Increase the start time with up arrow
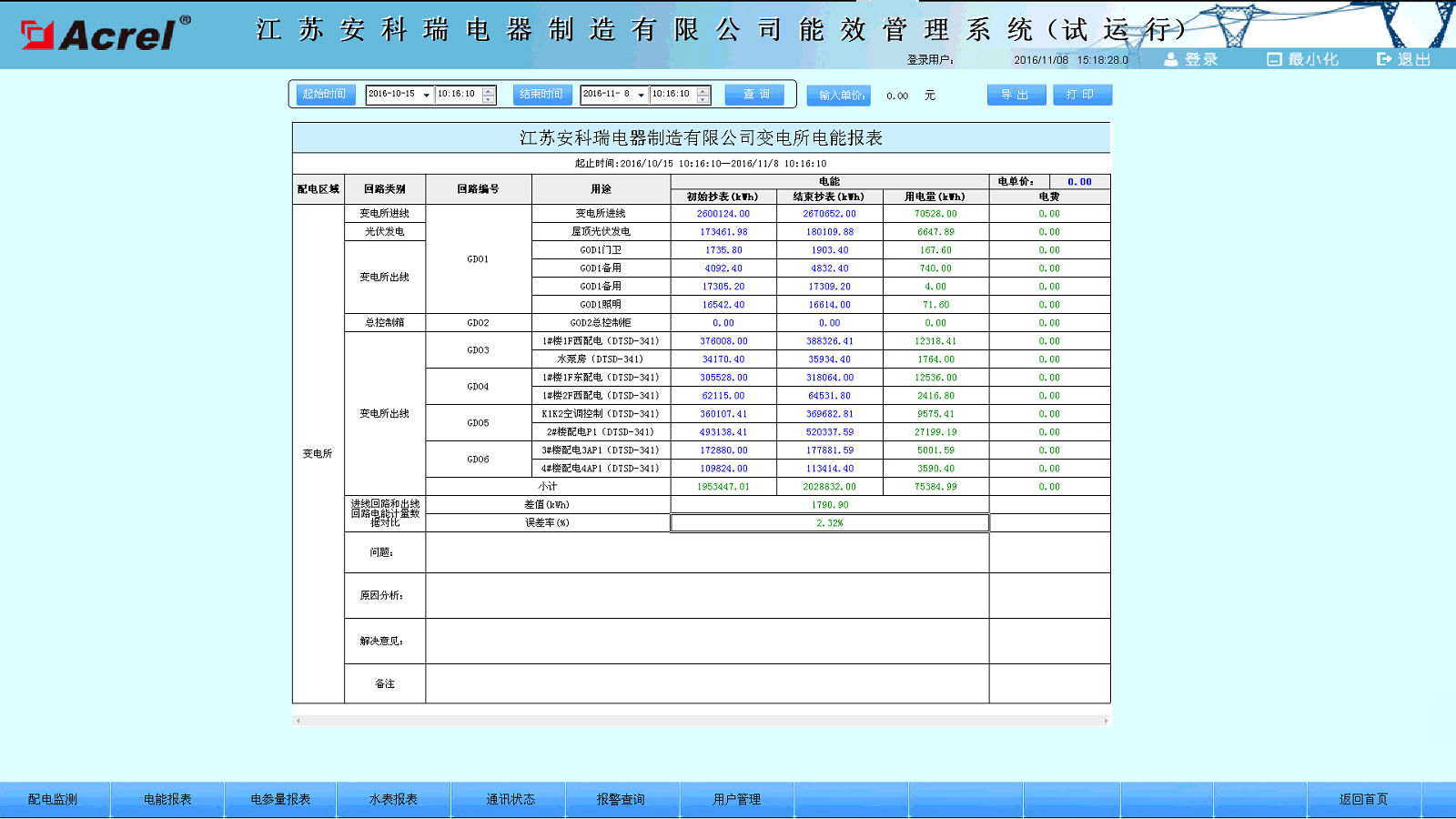The image size is (1456, 819). click(489, 90)
